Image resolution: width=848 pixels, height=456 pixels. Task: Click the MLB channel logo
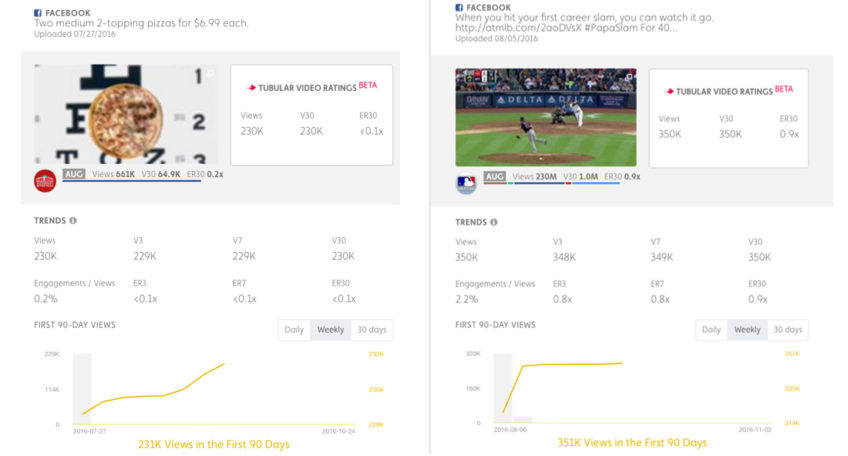pyautogui.click(x=467, y=184)
